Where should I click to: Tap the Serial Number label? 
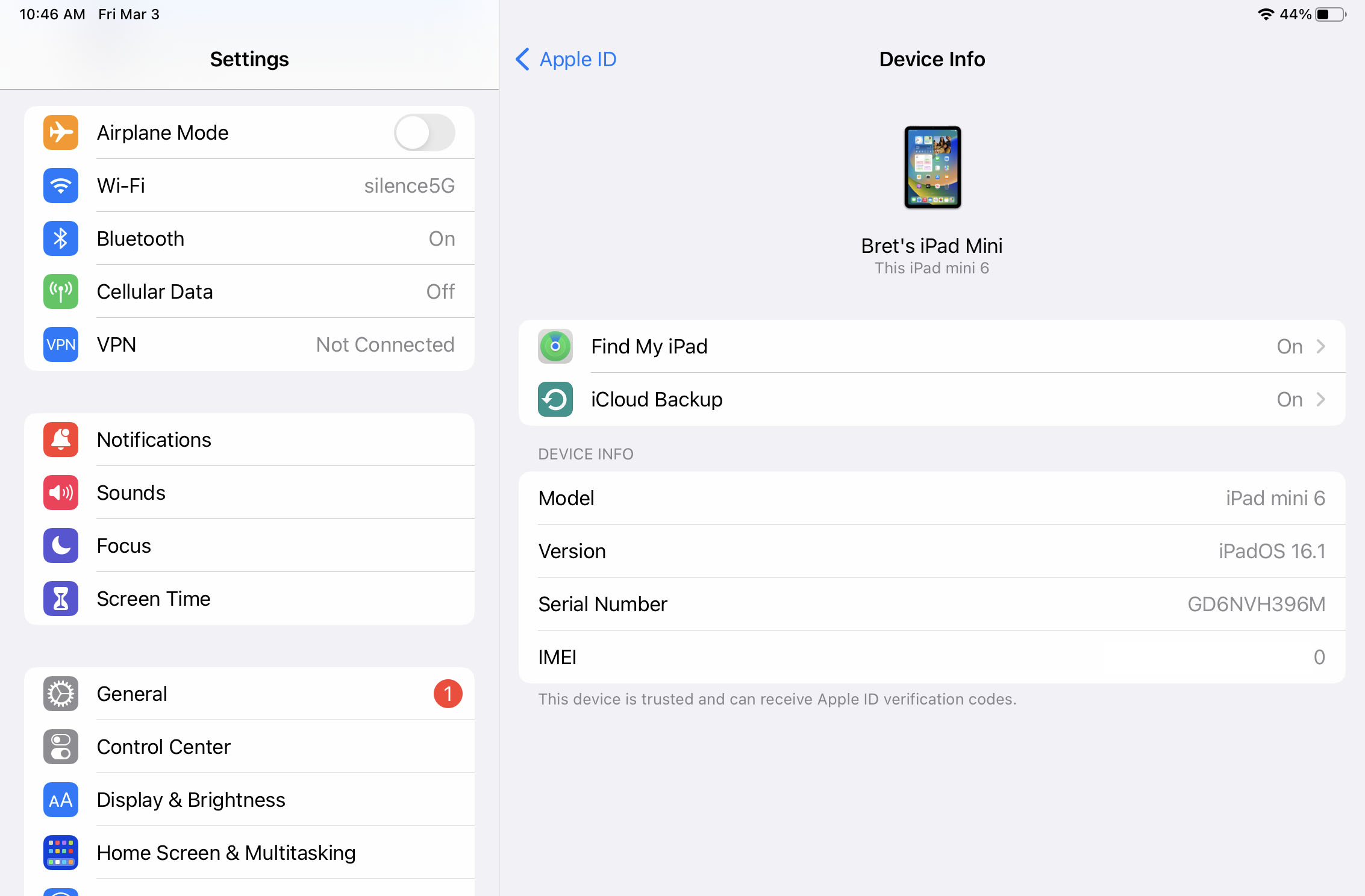(603, 604)
